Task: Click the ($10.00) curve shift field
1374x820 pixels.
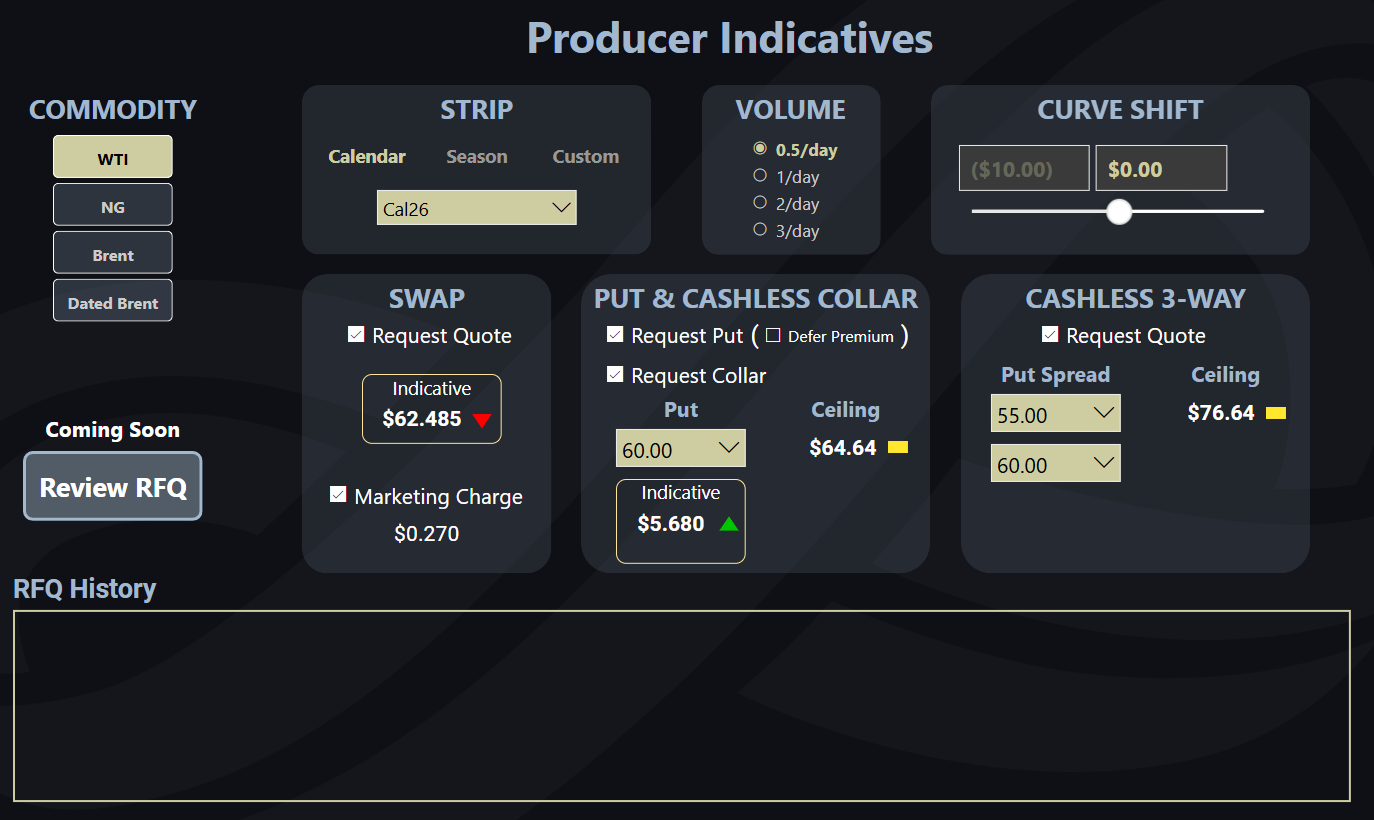Action: tap(1024, 168)
